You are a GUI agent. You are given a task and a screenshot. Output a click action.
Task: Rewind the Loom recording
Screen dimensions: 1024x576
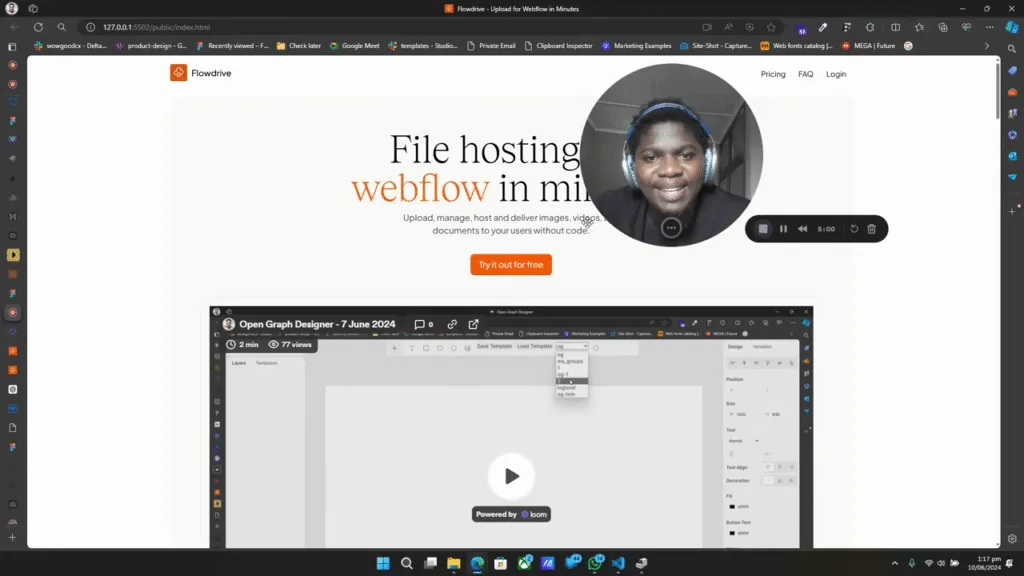[803, 229]
